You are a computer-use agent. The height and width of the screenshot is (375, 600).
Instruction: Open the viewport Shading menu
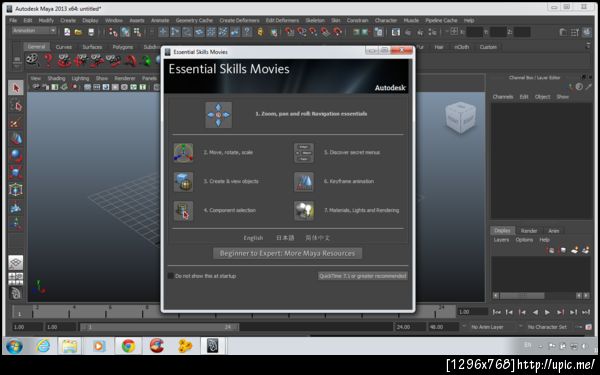click(x=56, y=78)
